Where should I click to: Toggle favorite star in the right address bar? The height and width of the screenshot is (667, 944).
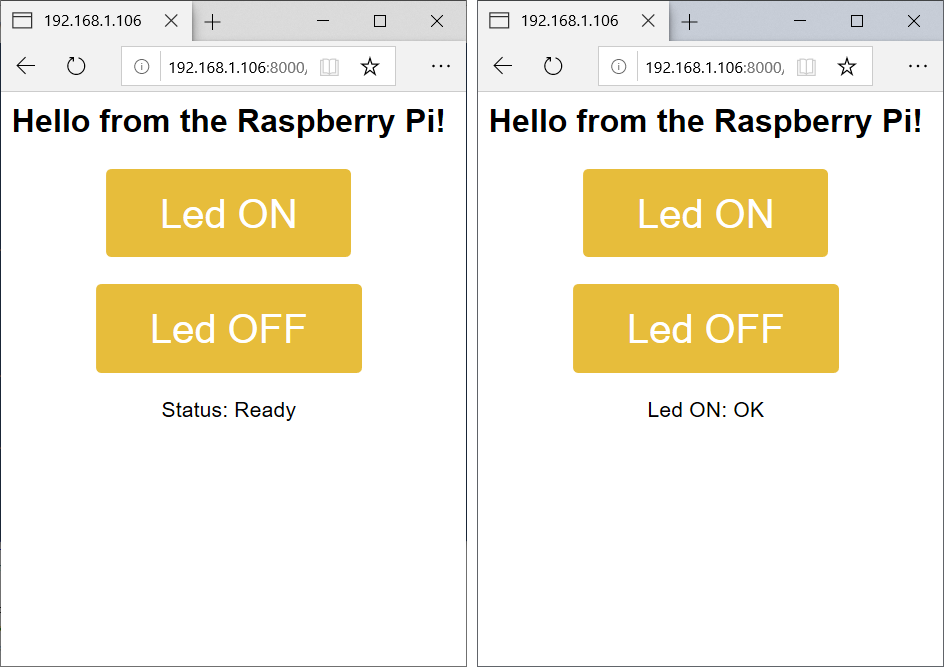coord(847,66)
